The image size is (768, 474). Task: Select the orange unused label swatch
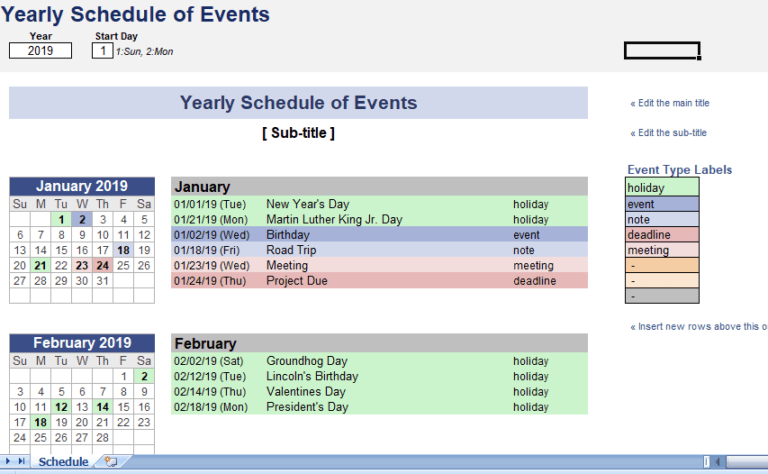pos(662,265)
